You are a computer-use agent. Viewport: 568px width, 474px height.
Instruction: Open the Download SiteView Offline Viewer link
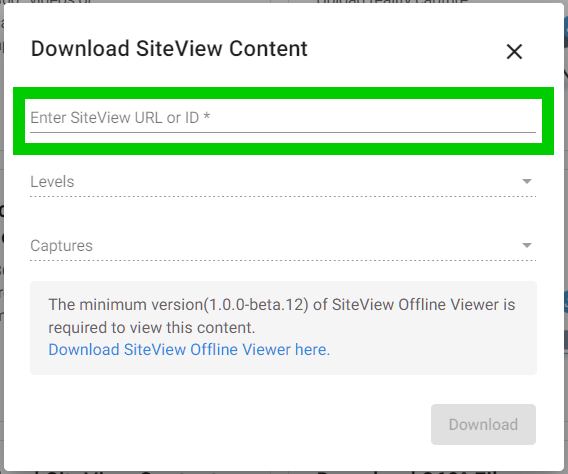tap(189, 350)
